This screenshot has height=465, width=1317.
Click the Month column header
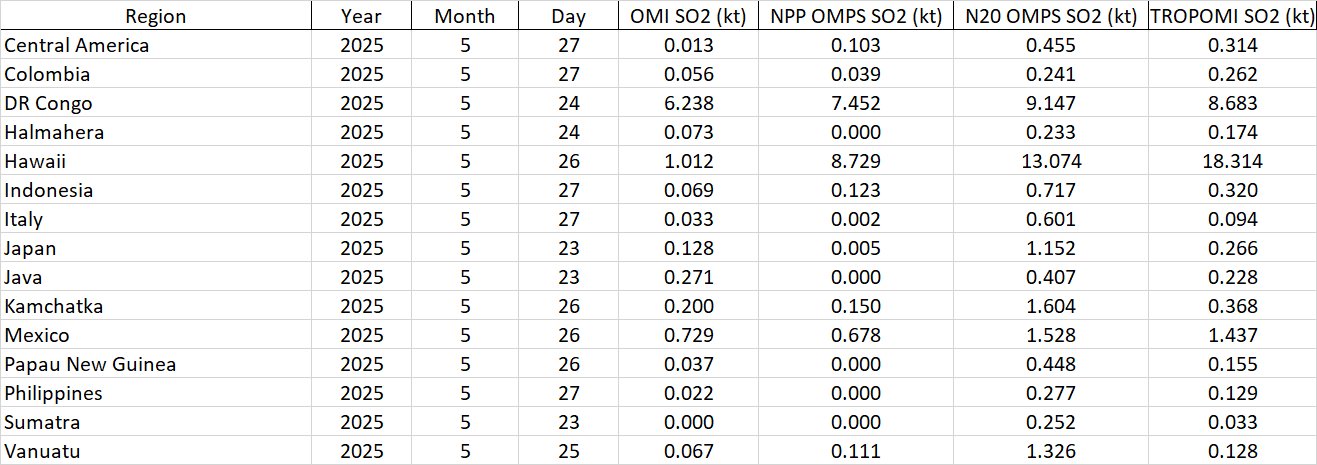coord(465,16)
